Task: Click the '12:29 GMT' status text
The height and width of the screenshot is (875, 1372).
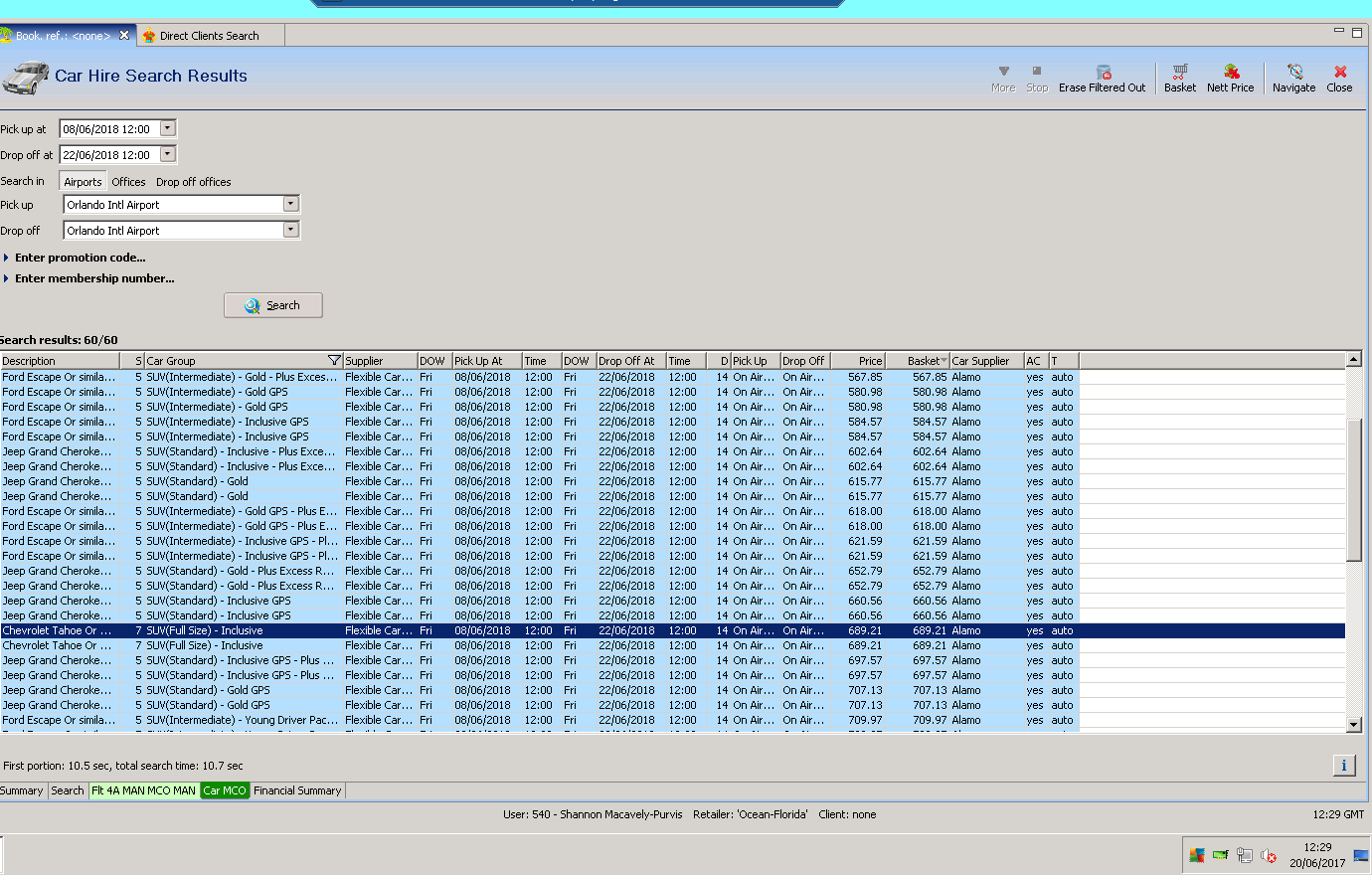Action: 1338,814
